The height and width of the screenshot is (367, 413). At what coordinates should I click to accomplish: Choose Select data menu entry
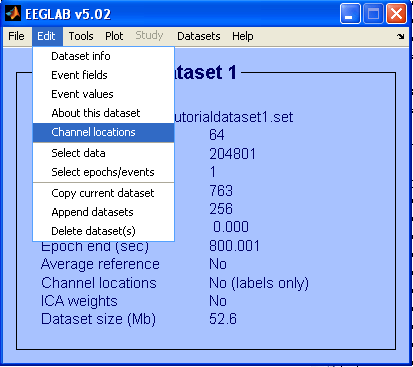(x=104, y=153)
